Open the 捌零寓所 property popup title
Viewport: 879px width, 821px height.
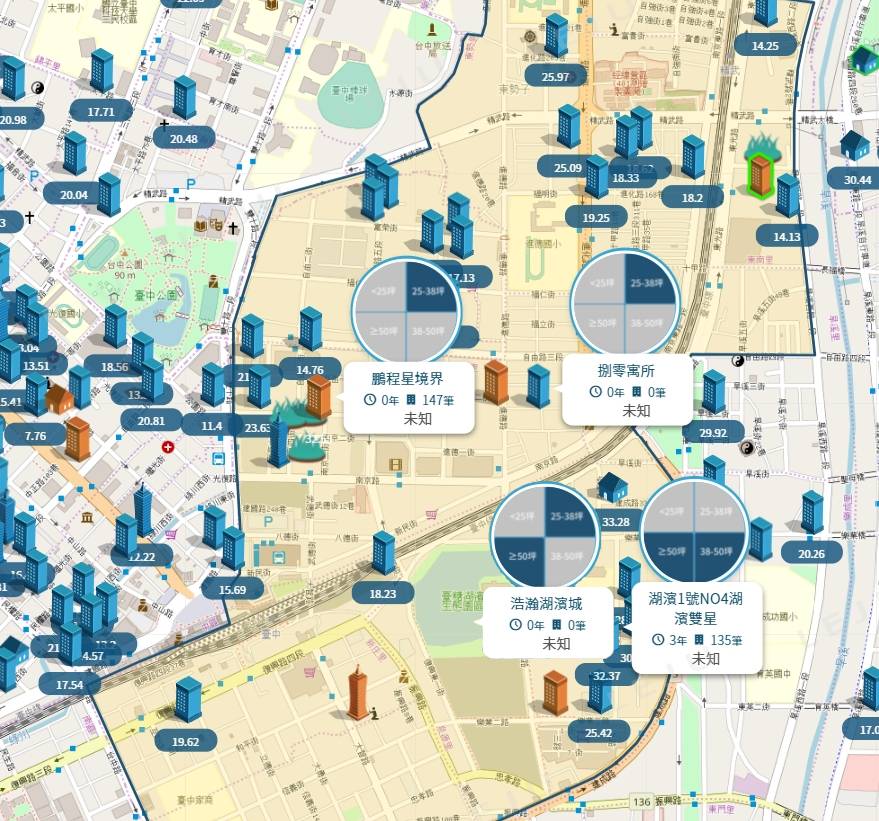point(626,370)
